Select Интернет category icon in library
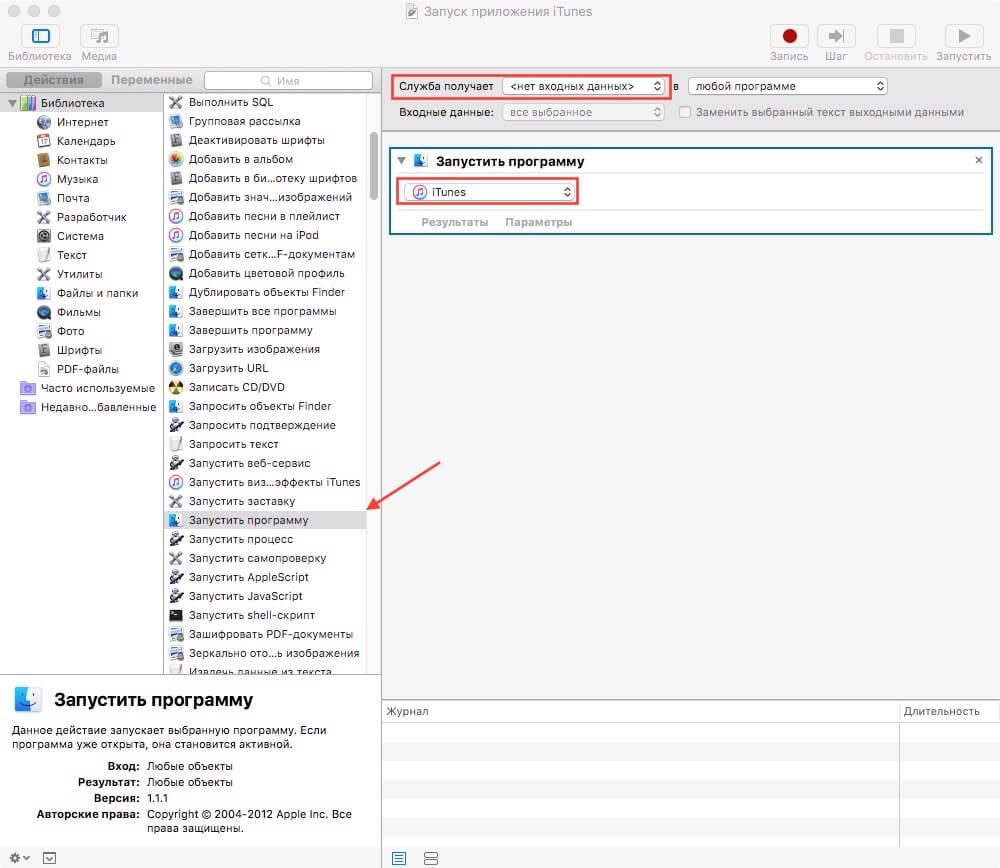Screen dimensions: 1000x868 (43, 122)
